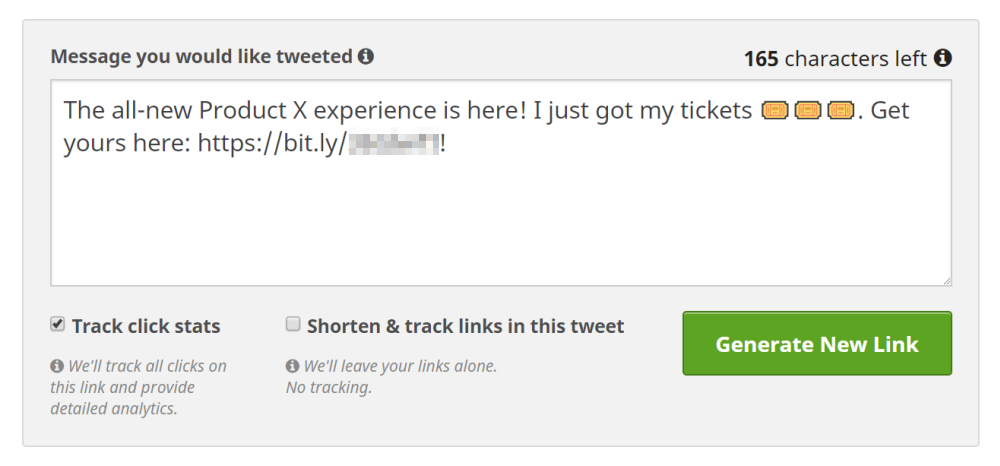Click info icon before "We'll track all clicks"
The width and height of the screenshot is (1000, 466).
coord(57,366)
